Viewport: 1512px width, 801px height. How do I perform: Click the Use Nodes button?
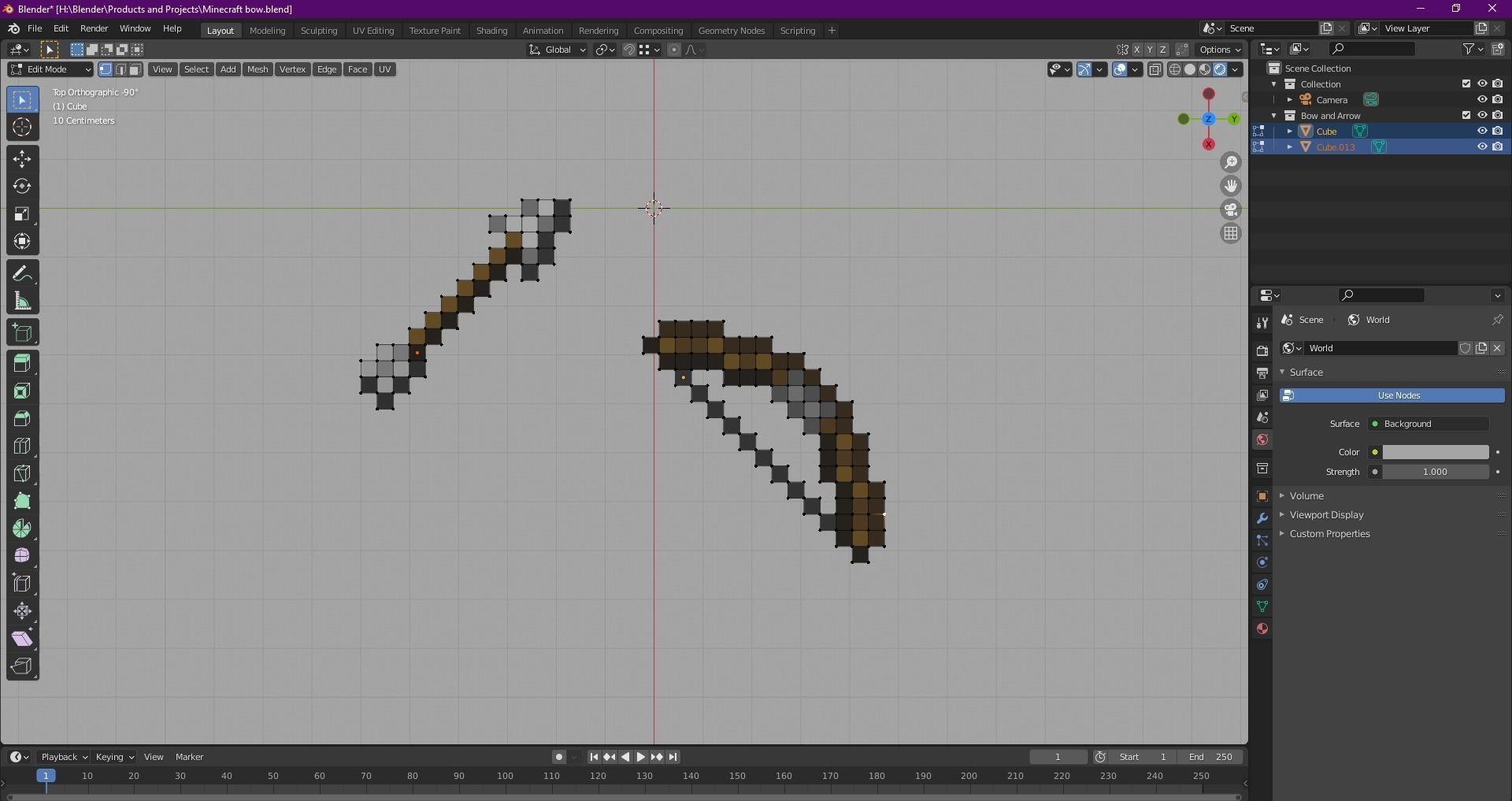click(1392, 395)
